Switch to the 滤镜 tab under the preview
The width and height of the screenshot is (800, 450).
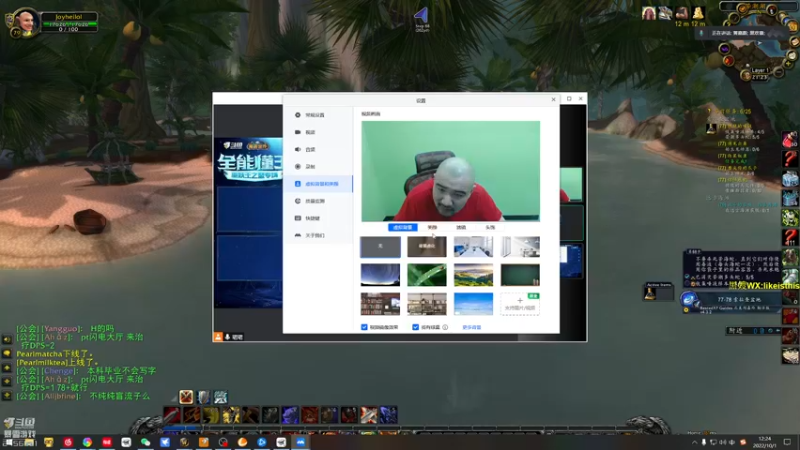pyautogui.click(x=461, y=227)
